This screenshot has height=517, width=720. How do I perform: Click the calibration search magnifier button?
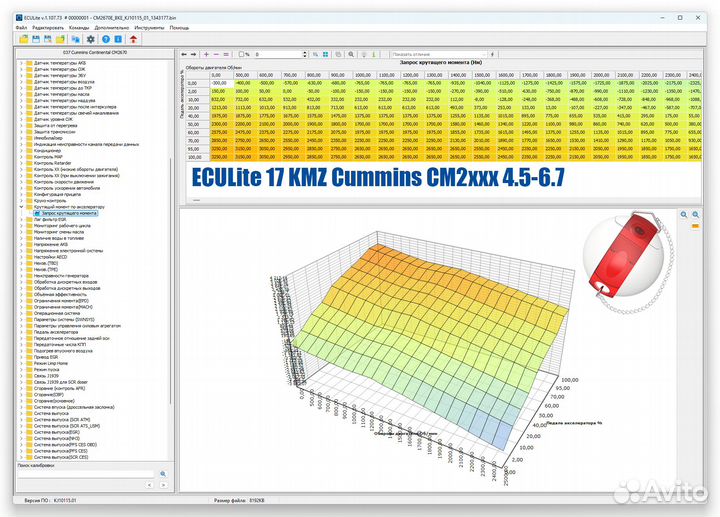(x=163, y=474)
